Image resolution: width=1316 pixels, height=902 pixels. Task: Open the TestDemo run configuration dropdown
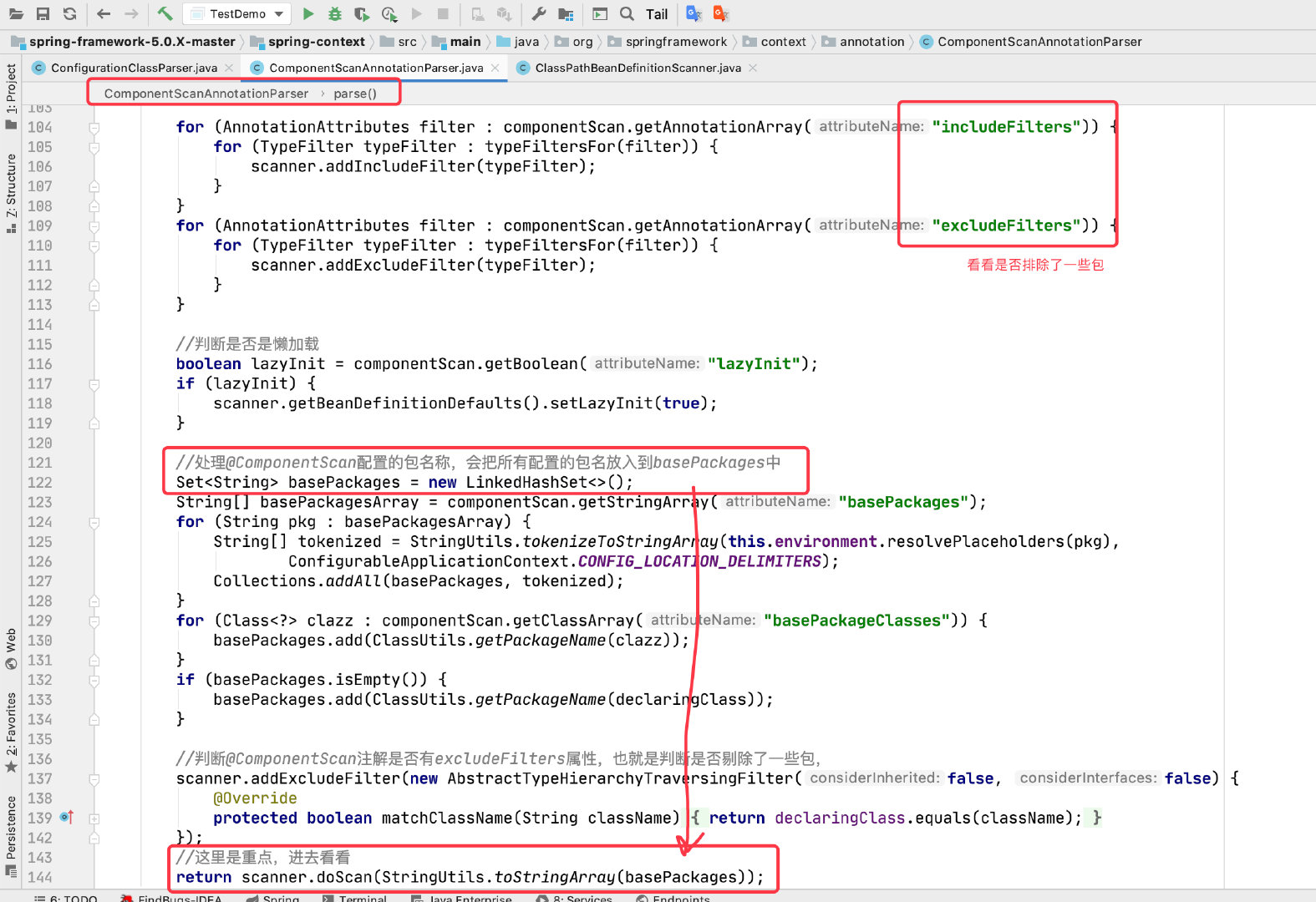tap(237, 13)
